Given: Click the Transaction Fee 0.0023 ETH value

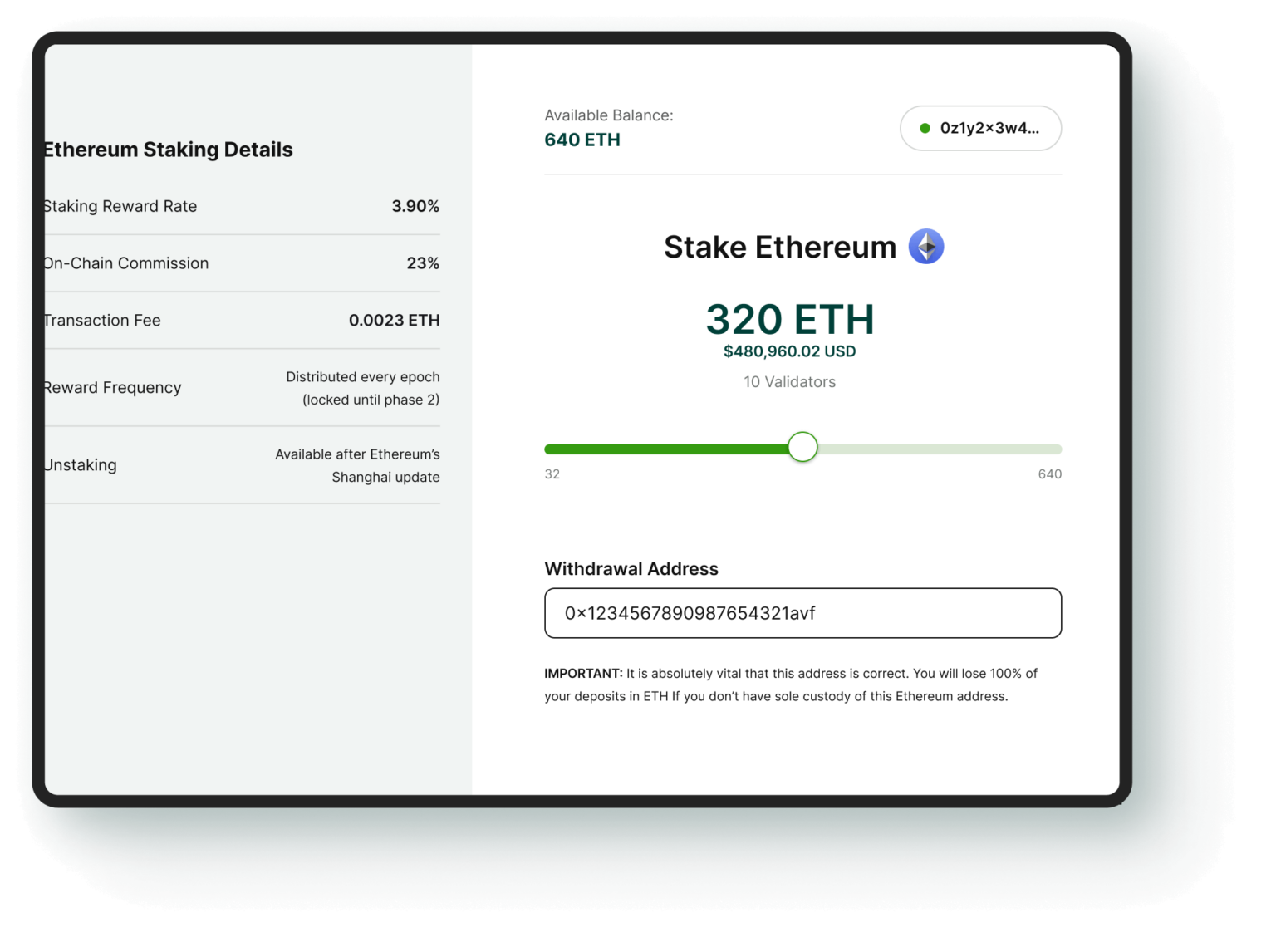Looking at the screenshot, I should tap(395, 320).
